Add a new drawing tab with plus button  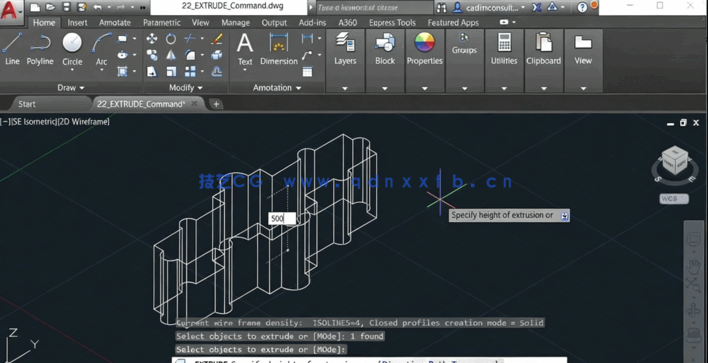(216, 104)
